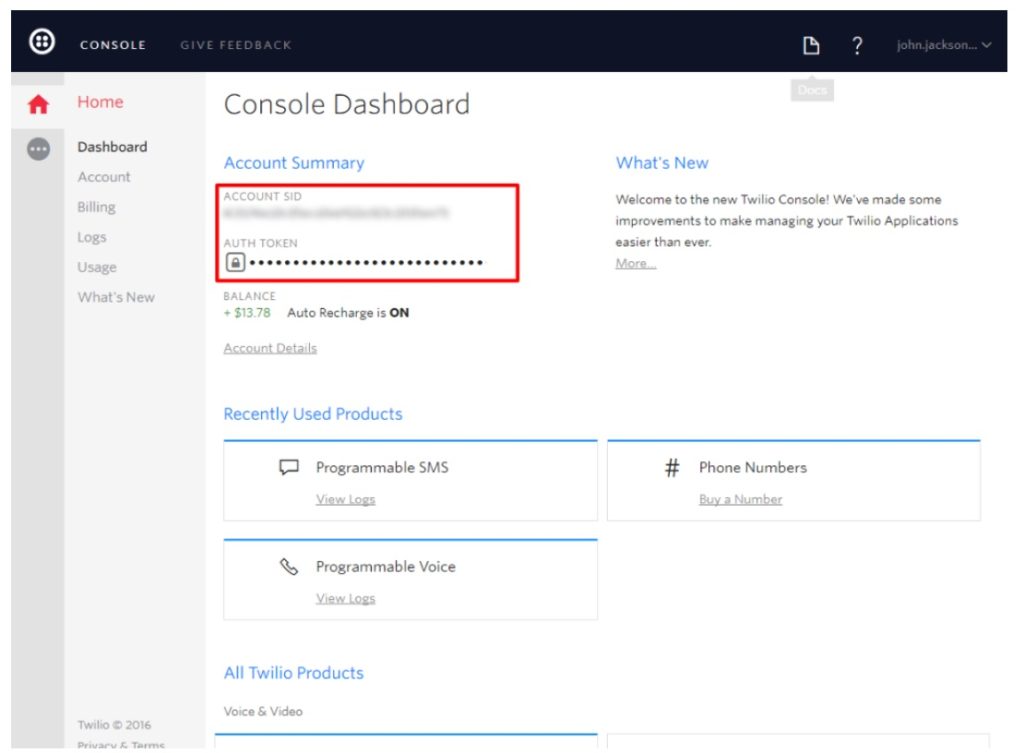Click the Twilio logo icon
1024x753 pixels.
point(42,42)
